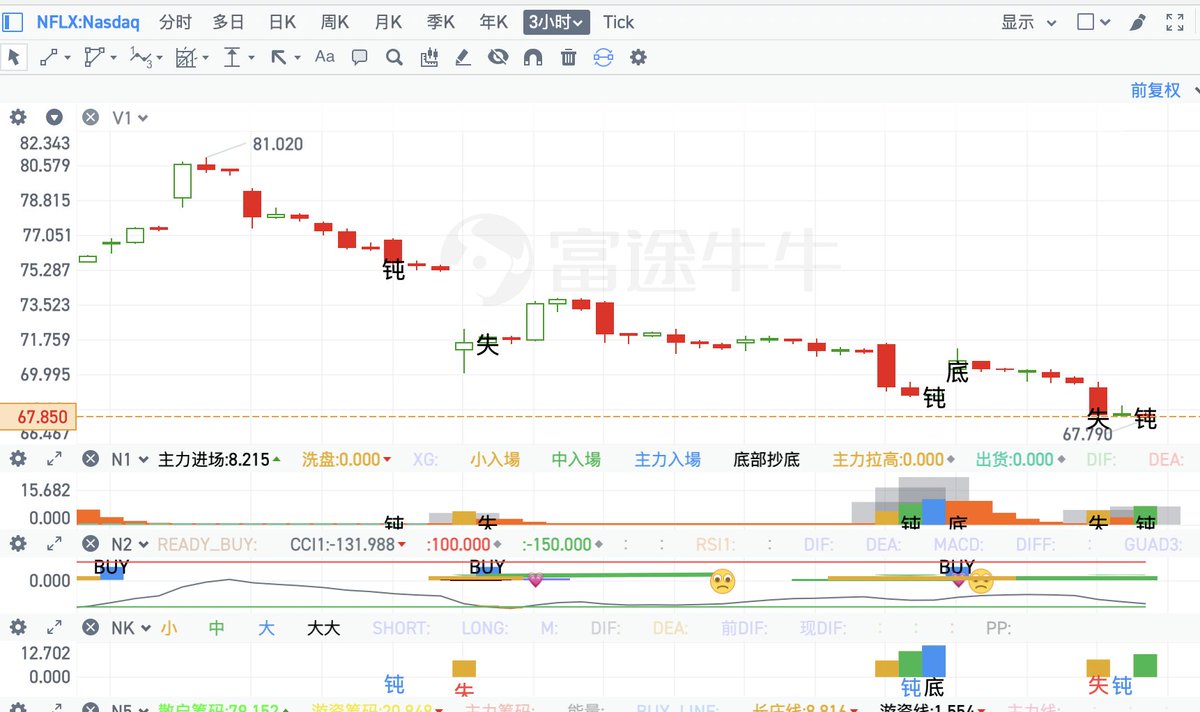Close the N2 indicator panel
The height and width of the screenshot is (712, 1200).
90,544
